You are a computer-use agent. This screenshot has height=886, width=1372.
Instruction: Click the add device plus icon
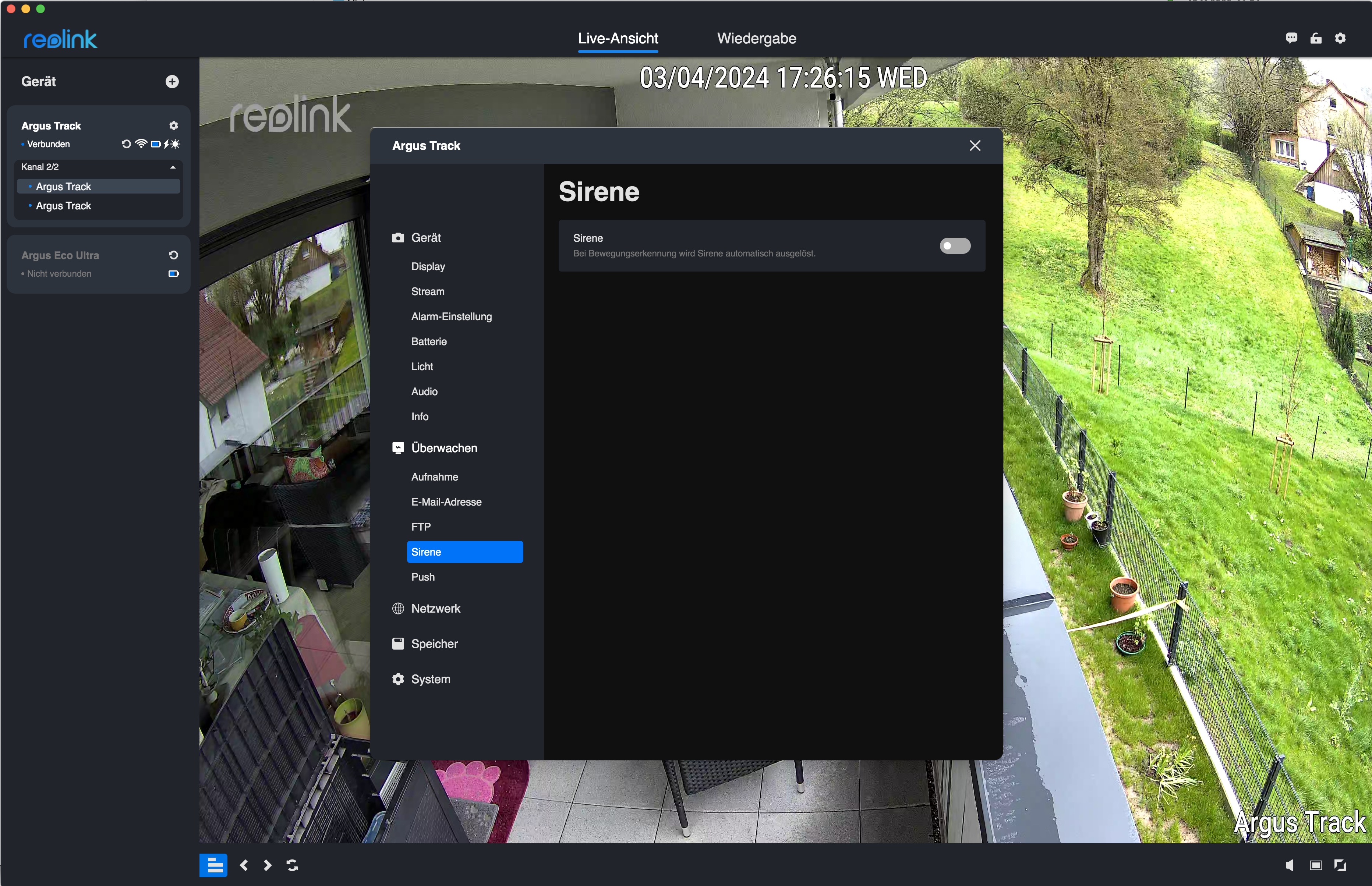click(172, 82)
